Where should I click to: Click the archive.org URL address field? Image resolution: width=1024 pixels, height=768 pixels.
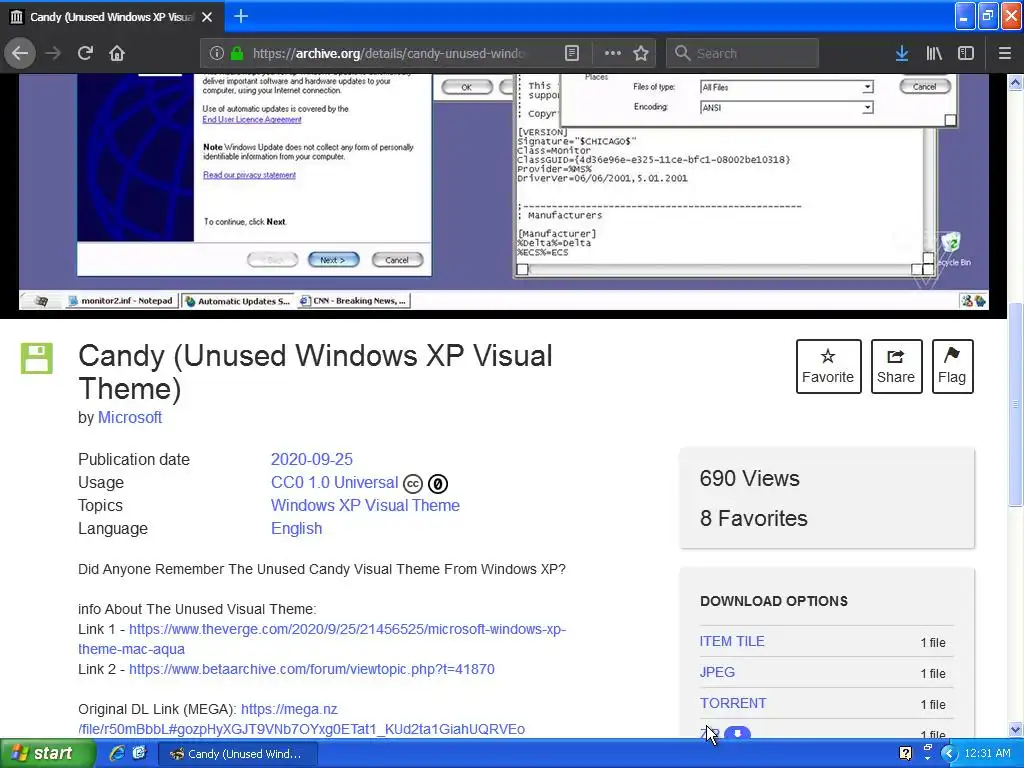click(x=389, y=54)
